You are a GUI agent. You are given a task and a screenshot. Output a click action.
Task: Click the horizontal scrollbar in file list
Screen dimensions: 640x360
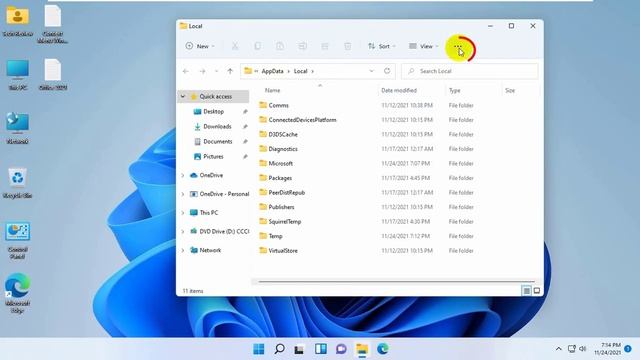point(397,282)
